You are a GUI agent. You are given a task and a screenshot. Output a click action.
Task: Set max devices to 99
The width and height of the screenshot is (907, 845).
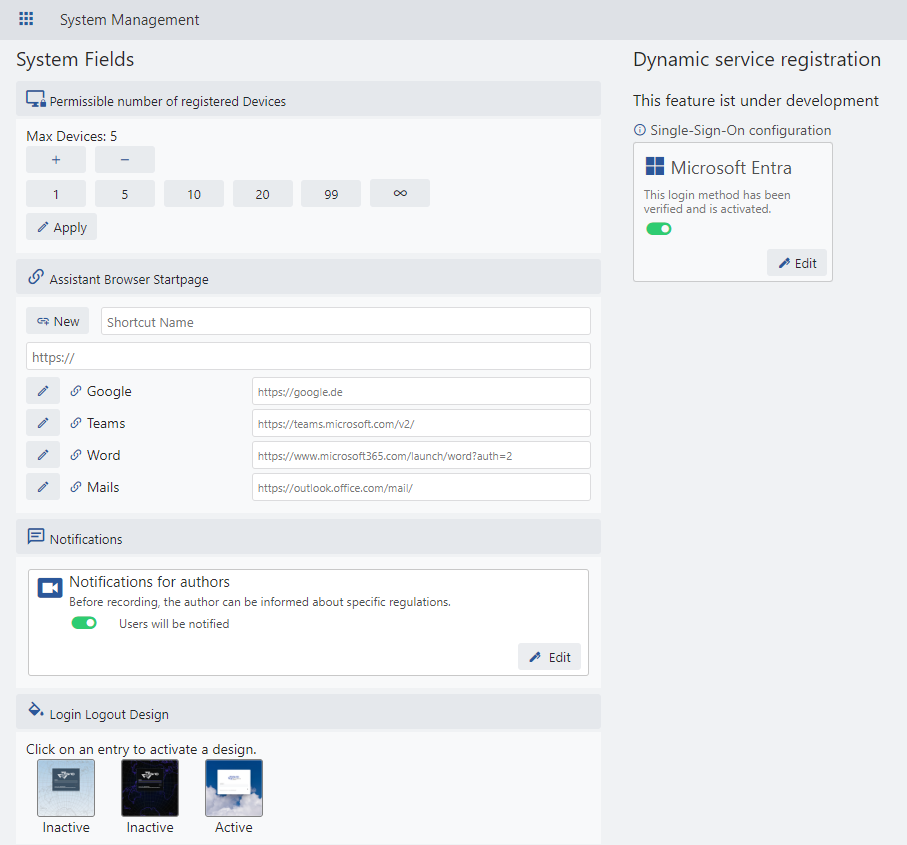click(x=331, y=194)
